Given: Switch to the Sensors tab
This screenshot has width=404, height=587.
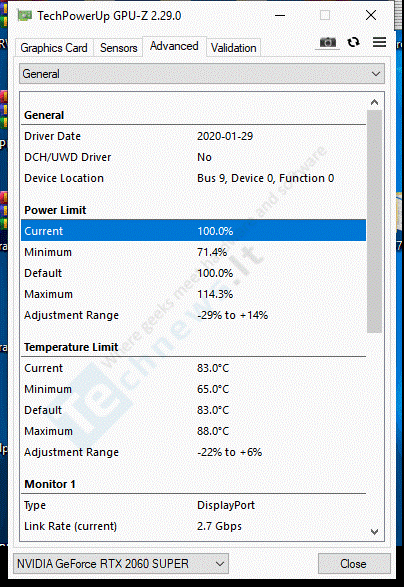Looking at the screenshot, I should (x=118, y=48).
